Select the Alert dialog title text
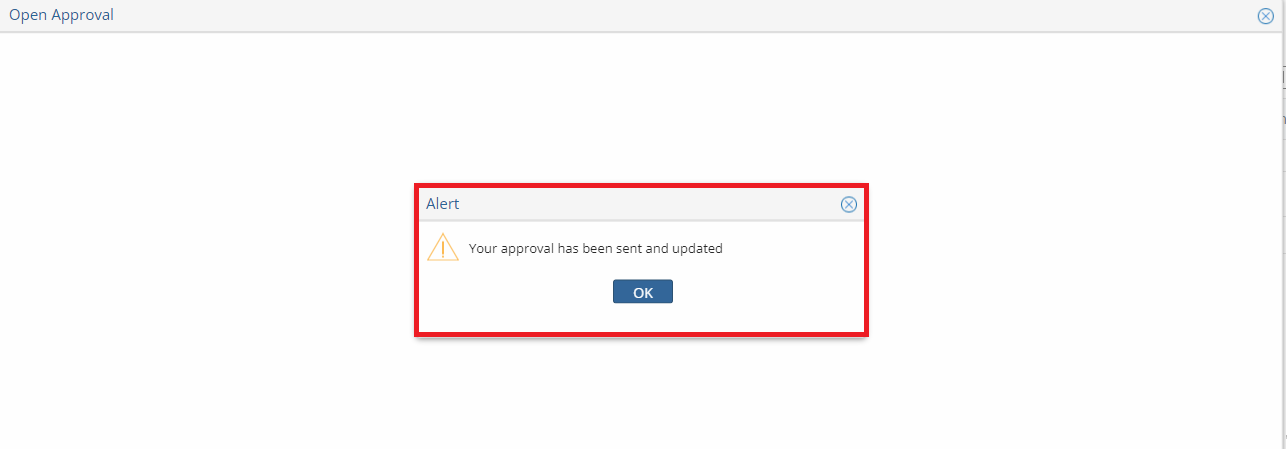Image resolution: width=1287 pixels, height=449 pixels. (x=443, y=204)
